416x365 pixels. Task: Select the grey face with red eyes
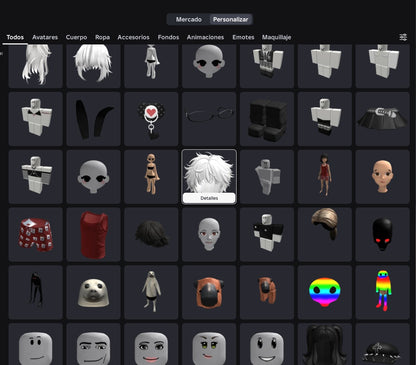tap(209, 234)
